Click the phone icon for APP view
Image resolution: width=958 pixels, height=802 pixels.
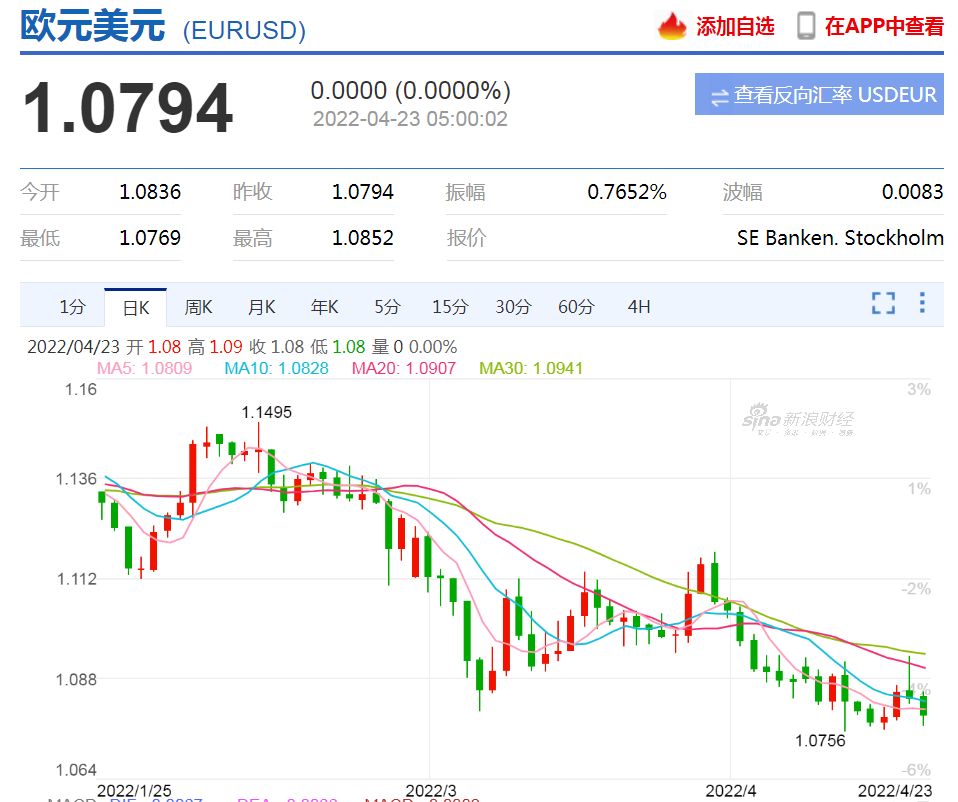click(806, 26)
